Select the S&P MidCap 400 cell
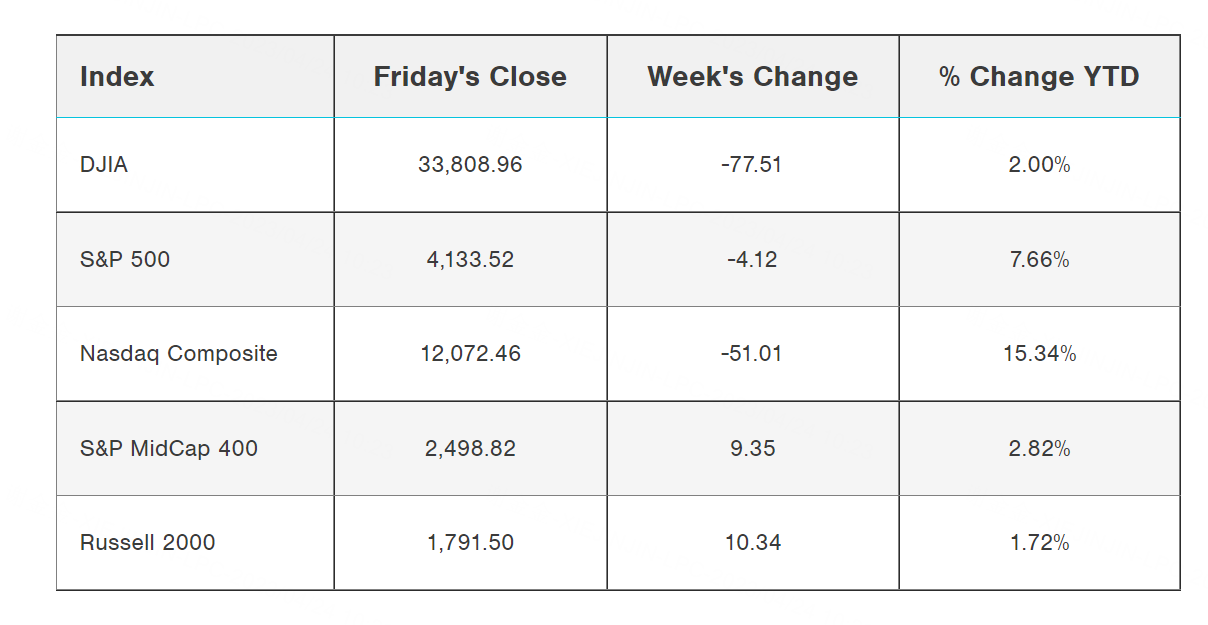 coord(169,449)
